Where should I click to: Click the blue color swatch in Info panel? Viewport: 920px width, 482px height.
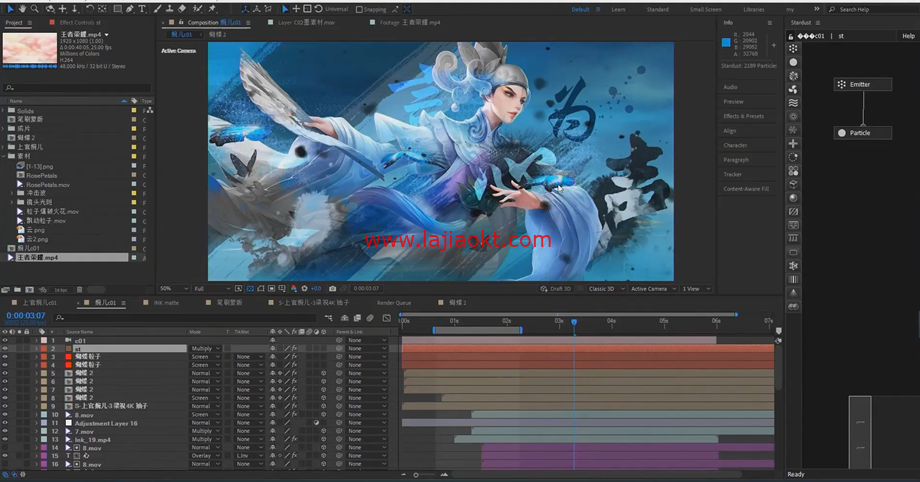click(726, 42)
